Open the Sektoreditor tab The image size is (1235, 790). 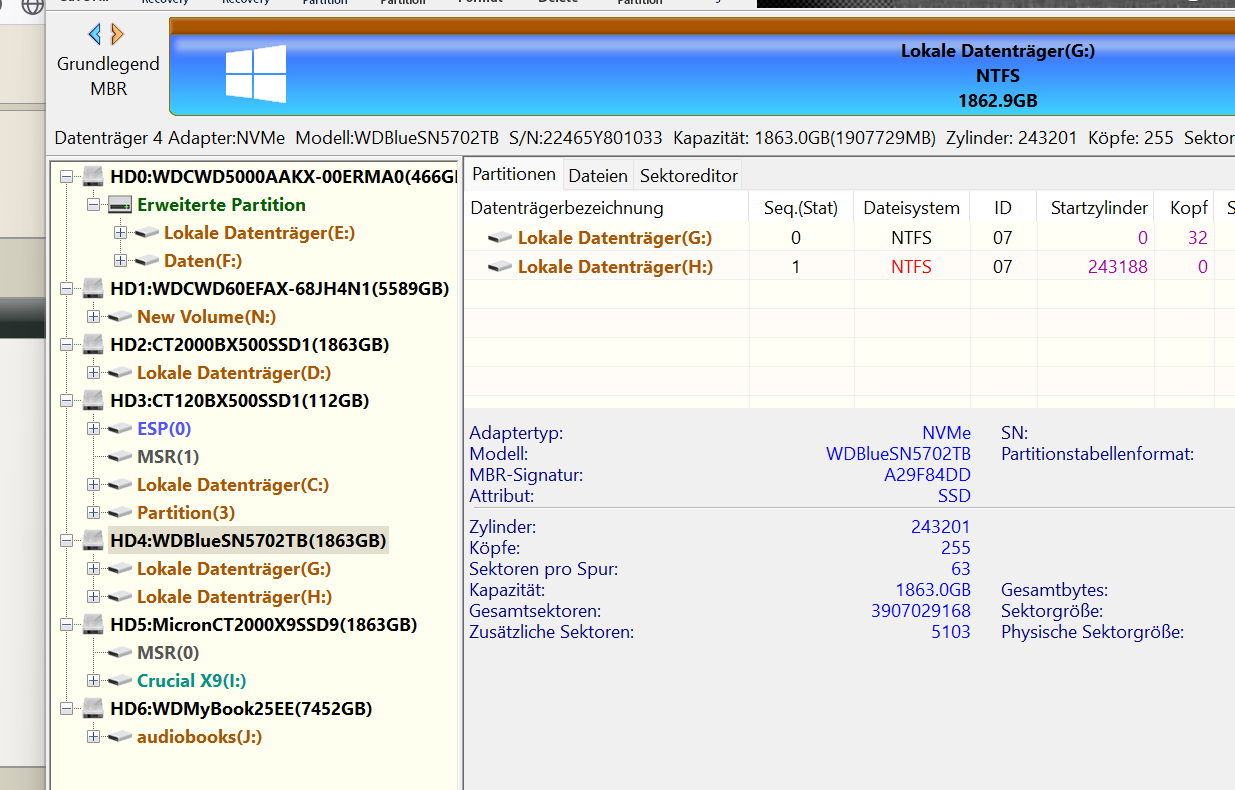pyautogui.click(x=689, y=176)
